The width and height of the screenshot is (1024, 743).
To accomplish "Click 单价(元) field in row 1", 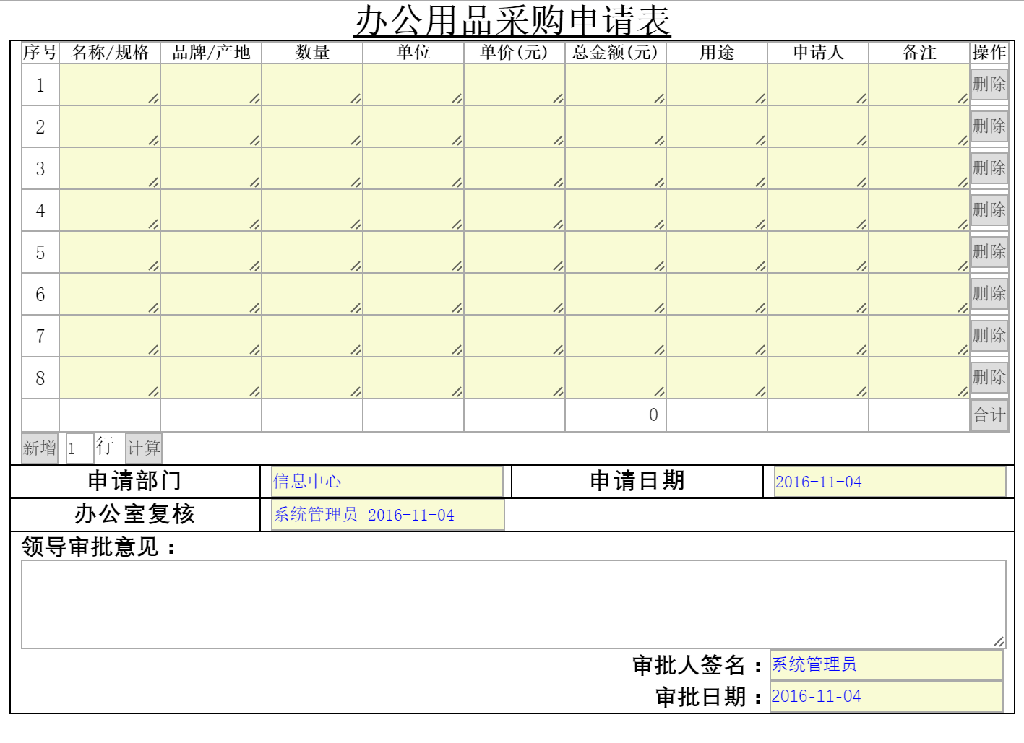I will 515,84.
